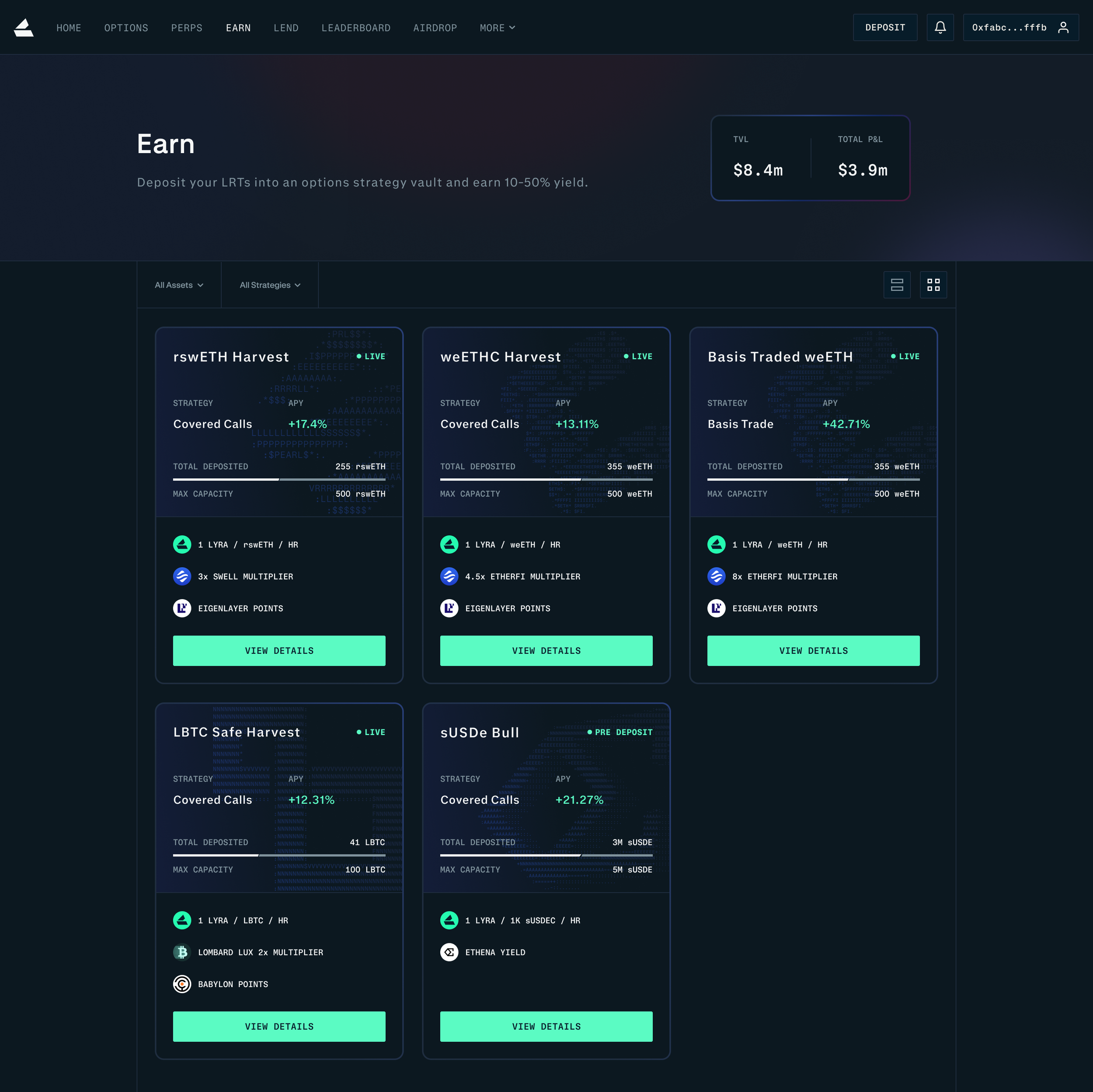Click the Ethena yield icon on sUSDe Bull
1093x1092 pixels.
(x=449, y=952)
